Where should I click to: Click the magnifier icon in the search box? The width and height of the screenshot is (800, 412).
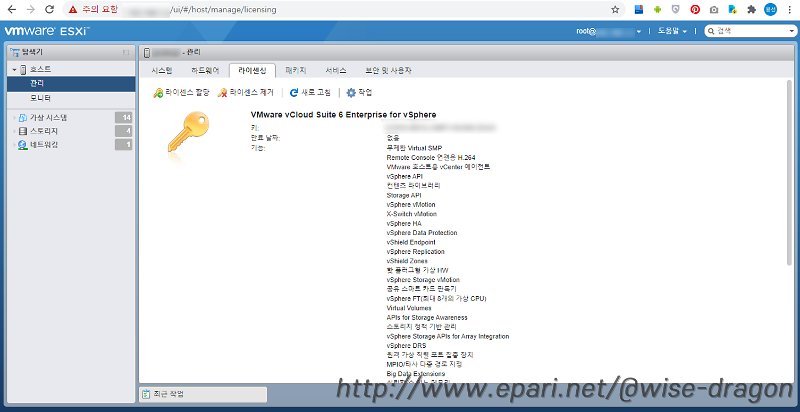coord(711,31)
